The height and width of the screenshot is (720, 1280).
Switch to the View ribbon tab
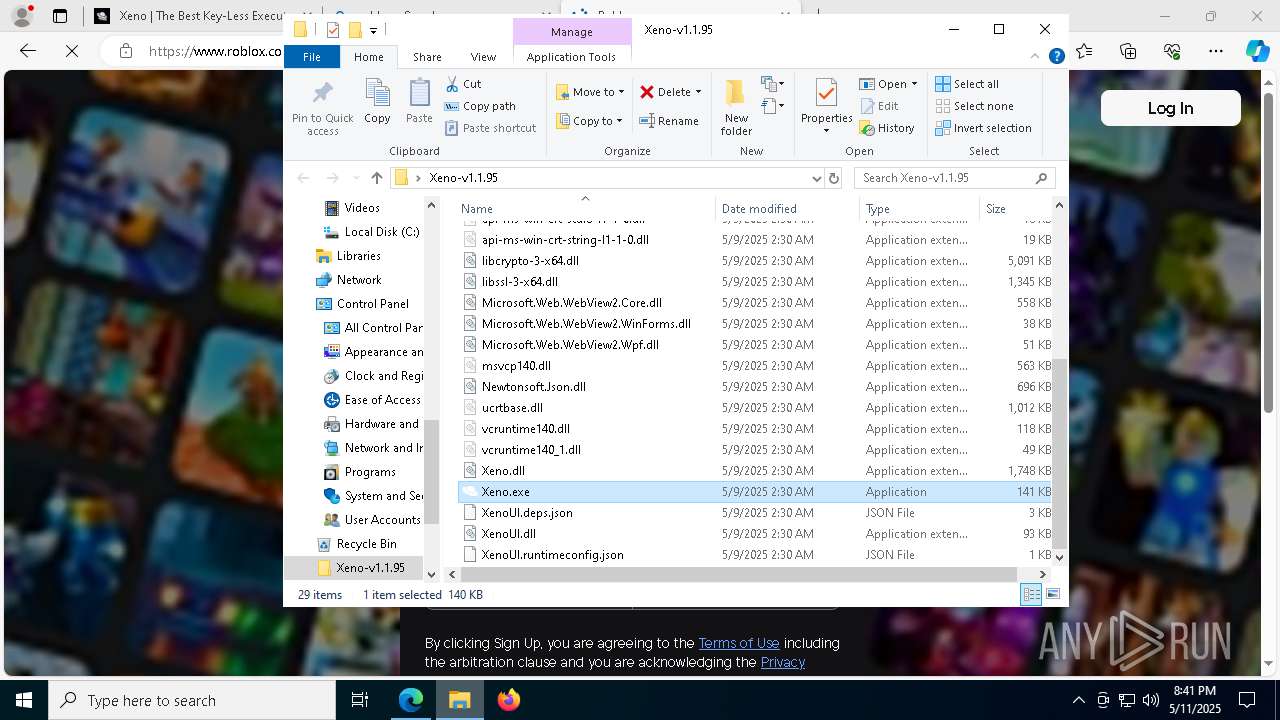483,57
